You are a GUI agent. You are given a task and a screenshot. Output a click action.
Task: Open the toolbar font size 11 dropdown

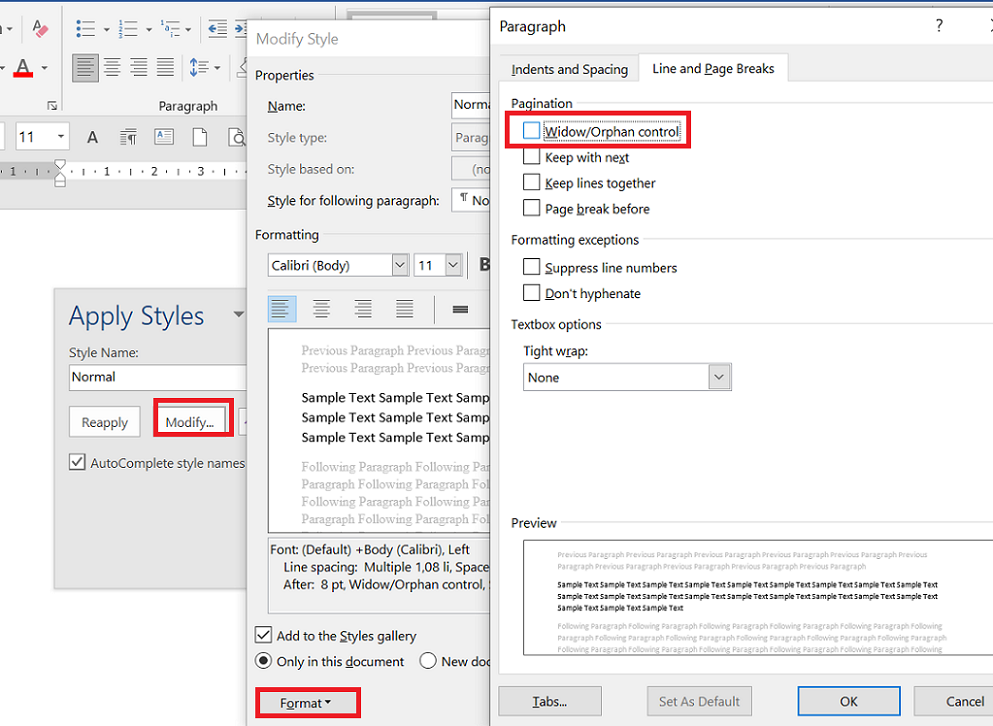pyautogui.click(x=61, y=137)
